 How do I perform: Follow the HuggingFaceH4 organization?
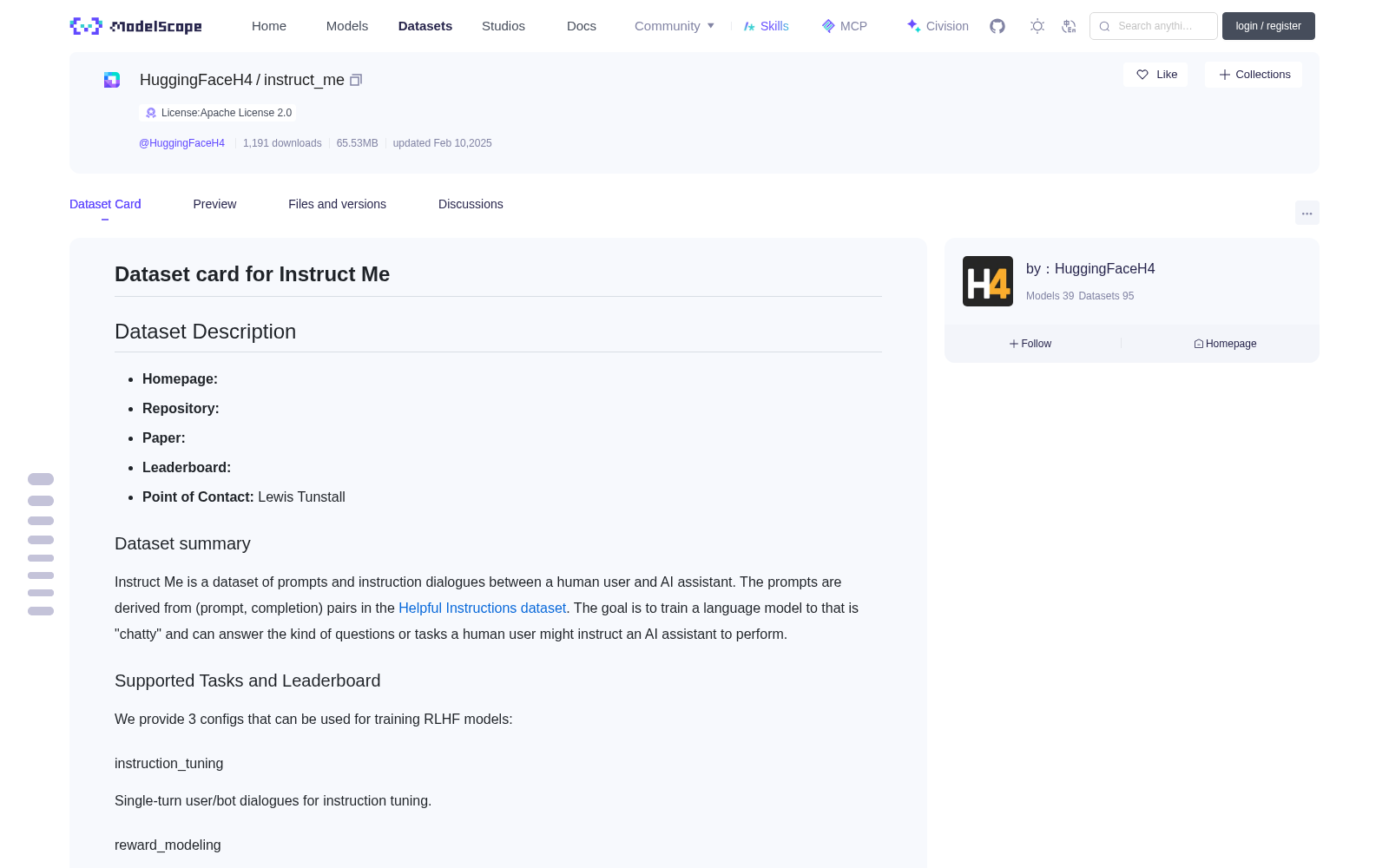[x=1030, y=344]
